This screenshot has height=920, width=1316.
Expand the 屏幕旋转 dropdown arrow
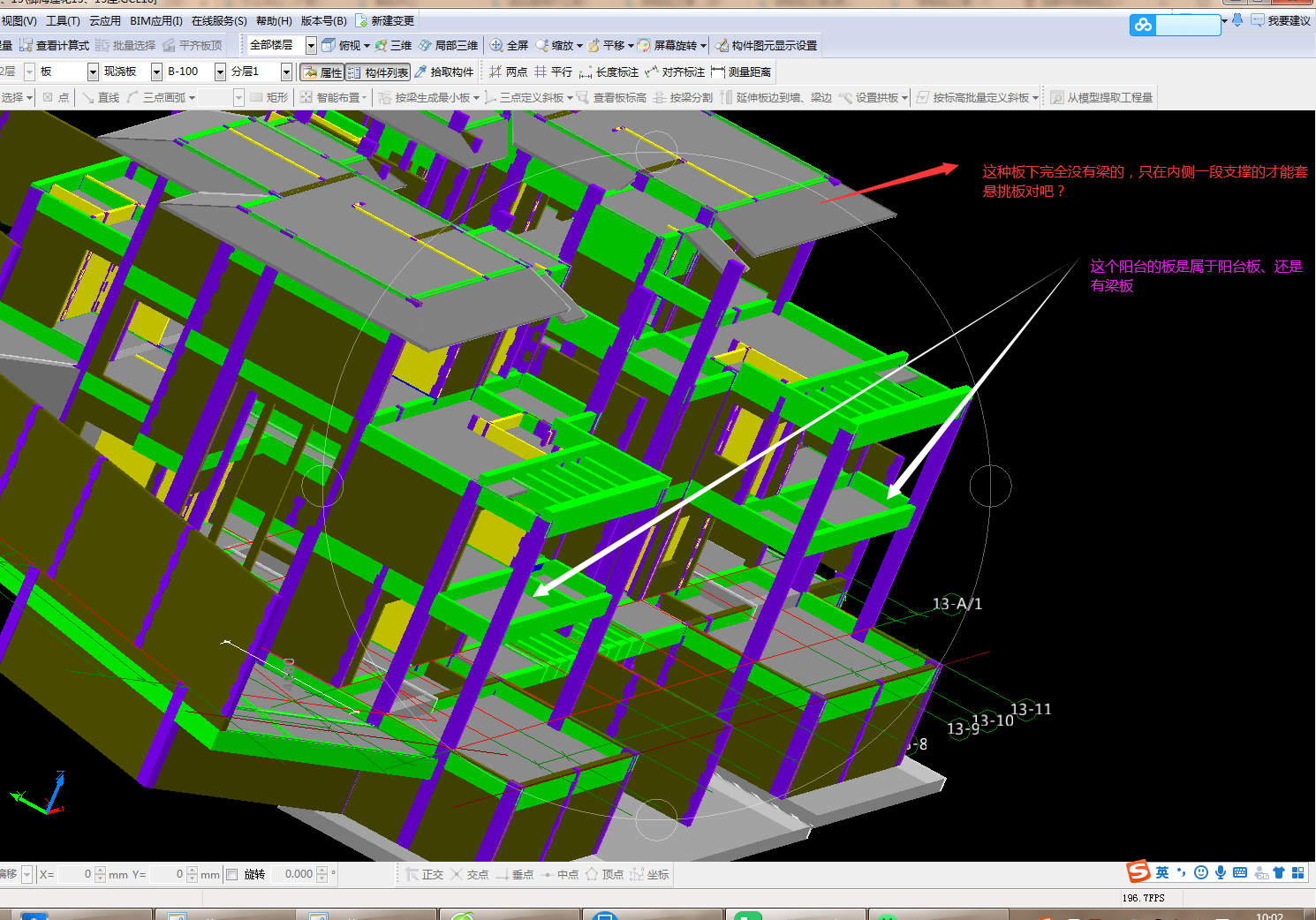point(704,46)
